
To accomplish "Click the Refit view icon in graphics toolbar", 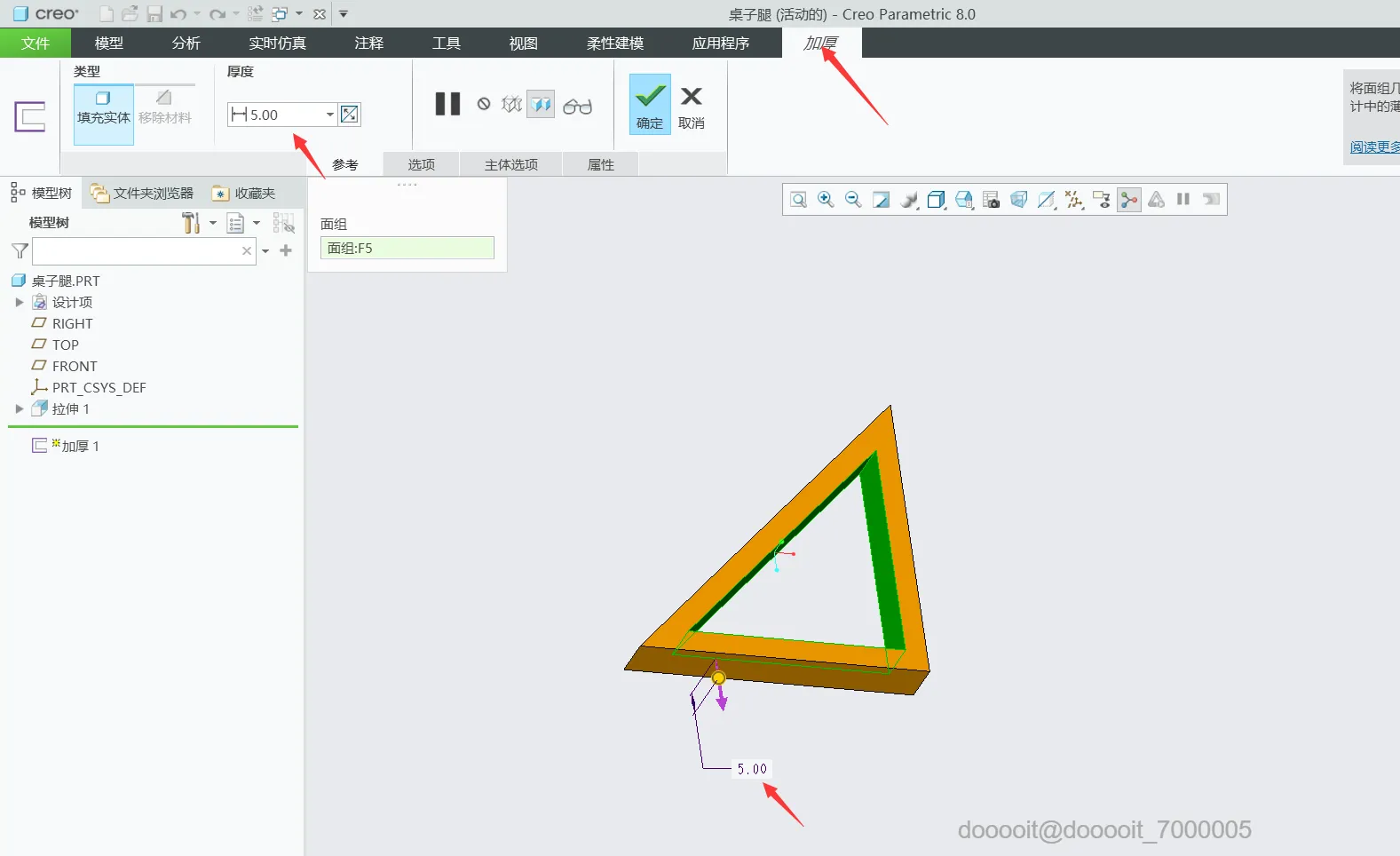I will pyautogui.click(x=798, y=200).
